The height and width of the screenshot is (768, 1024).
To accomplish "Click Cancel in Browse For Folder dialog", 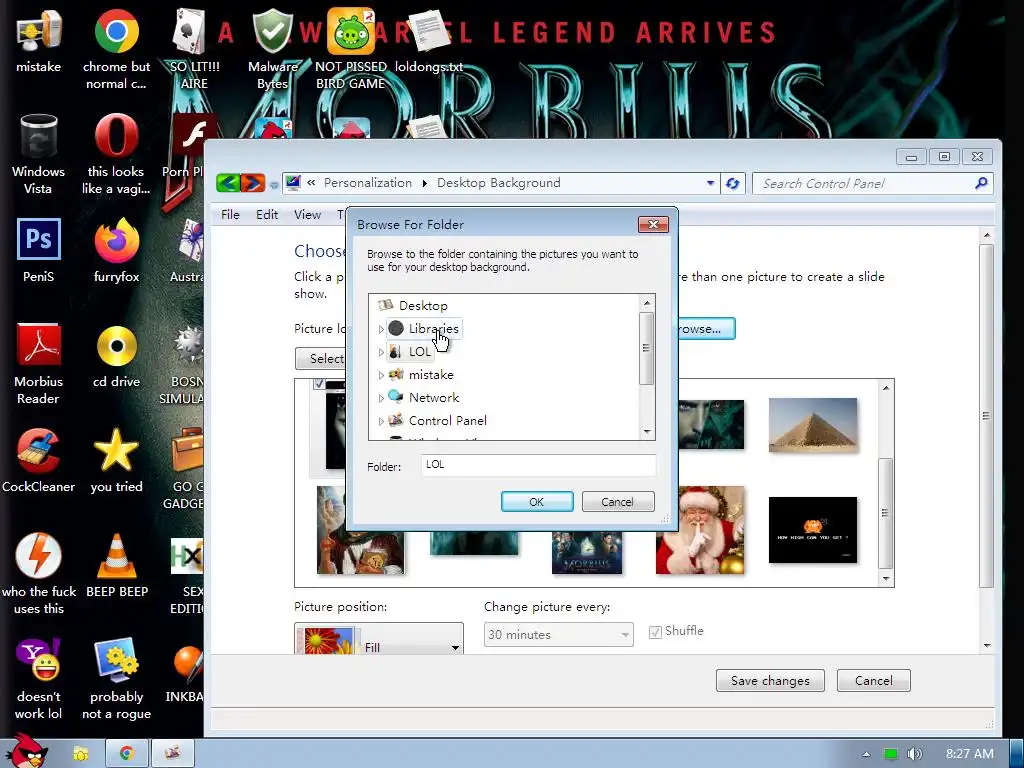I will point(618,502).
